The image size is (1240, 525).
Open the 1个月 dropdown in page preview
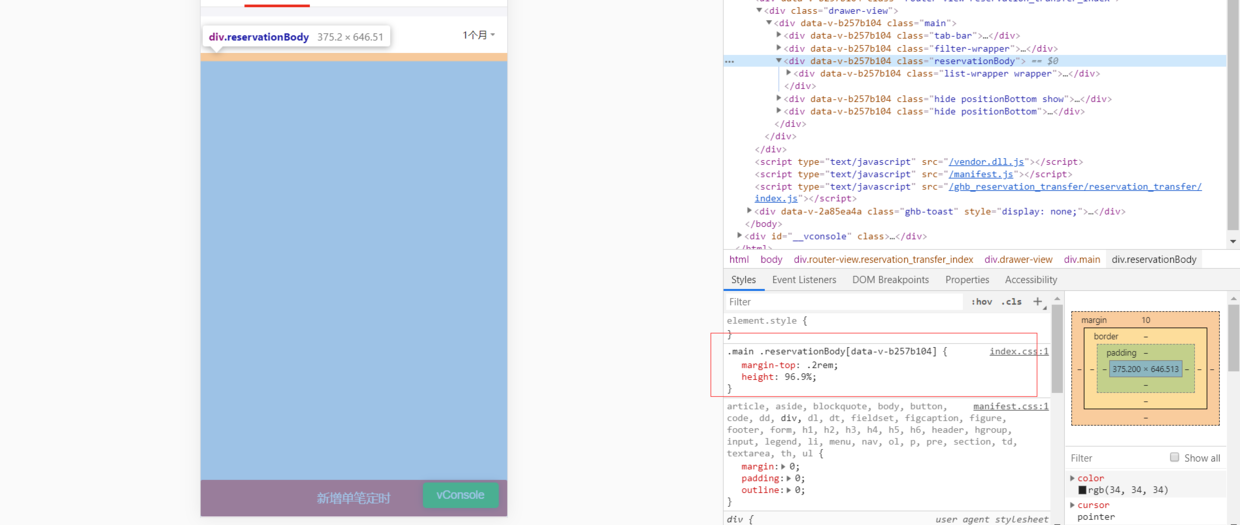click(479, 35)
